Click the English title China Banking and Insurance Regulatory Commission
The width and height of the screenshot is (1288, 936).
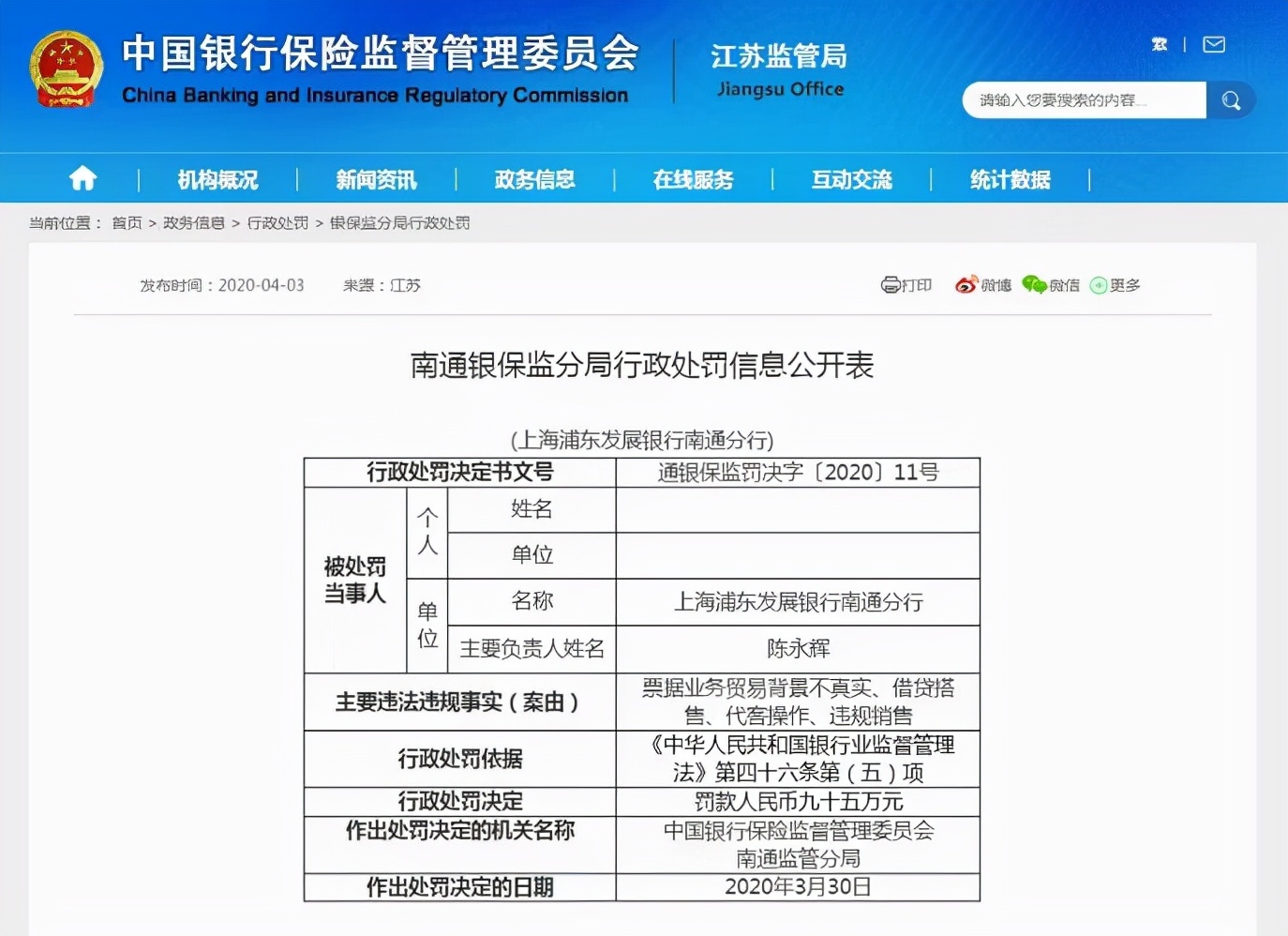point(375,96)
